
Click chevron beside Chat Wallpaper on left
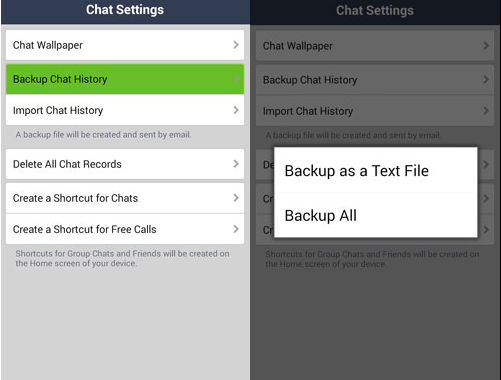tap(236, 45)
